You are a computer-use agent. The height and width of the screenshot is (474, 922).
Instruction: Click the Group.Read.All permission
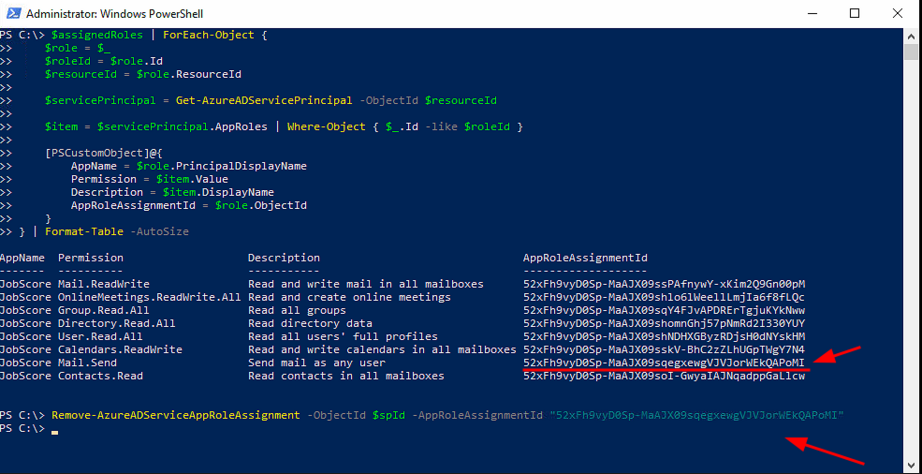(103, 310)
